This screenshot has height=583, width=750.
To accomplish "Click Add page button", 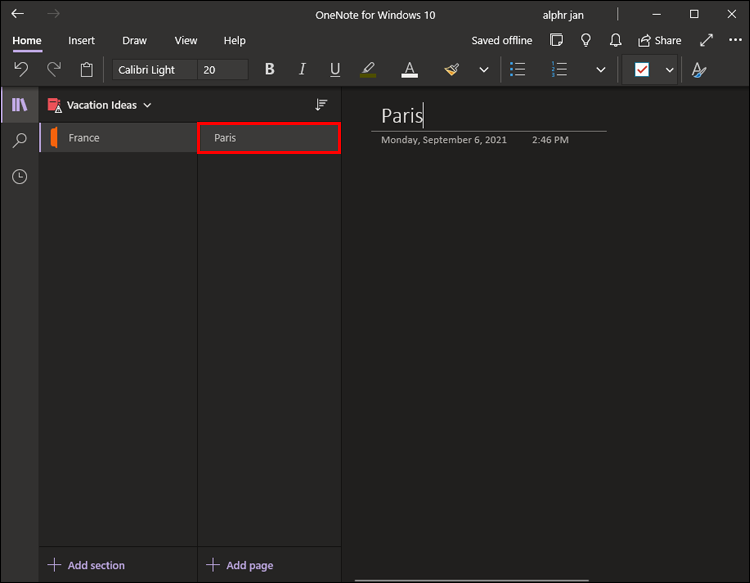I will click(240, 565).
